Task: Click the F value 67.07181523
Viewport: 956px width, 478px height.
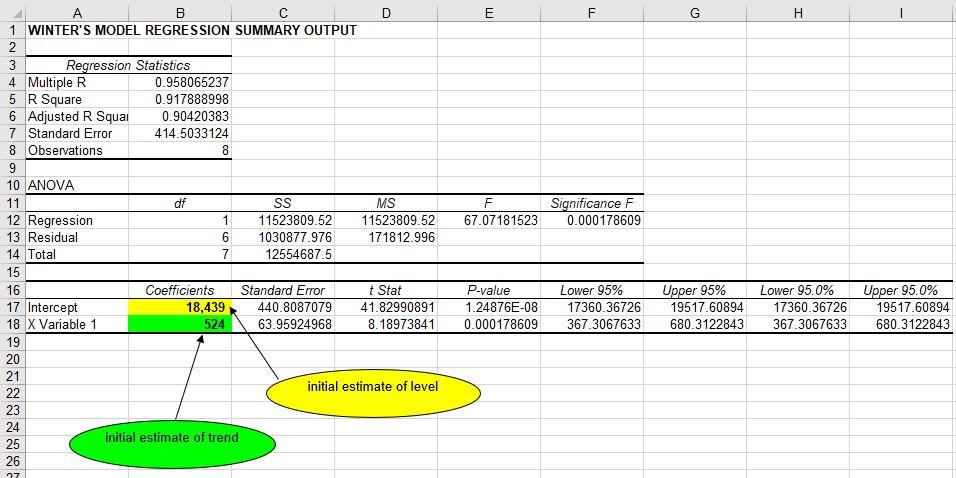Action: pos(489,221)
